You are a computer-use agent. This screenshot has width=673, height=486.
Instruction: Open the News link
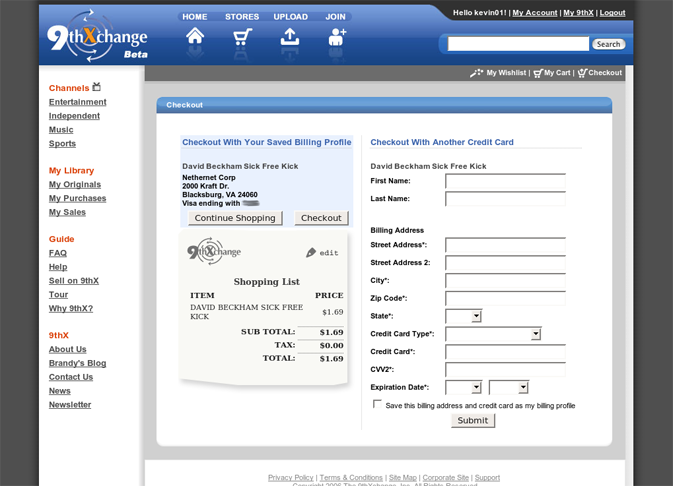click(x=60, y=391)
